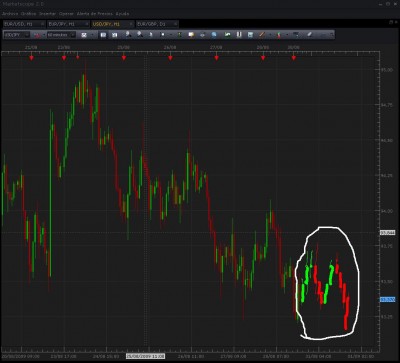Click the zoom out magnifier icon
This screenshot has width=400, height=363.
139,34
